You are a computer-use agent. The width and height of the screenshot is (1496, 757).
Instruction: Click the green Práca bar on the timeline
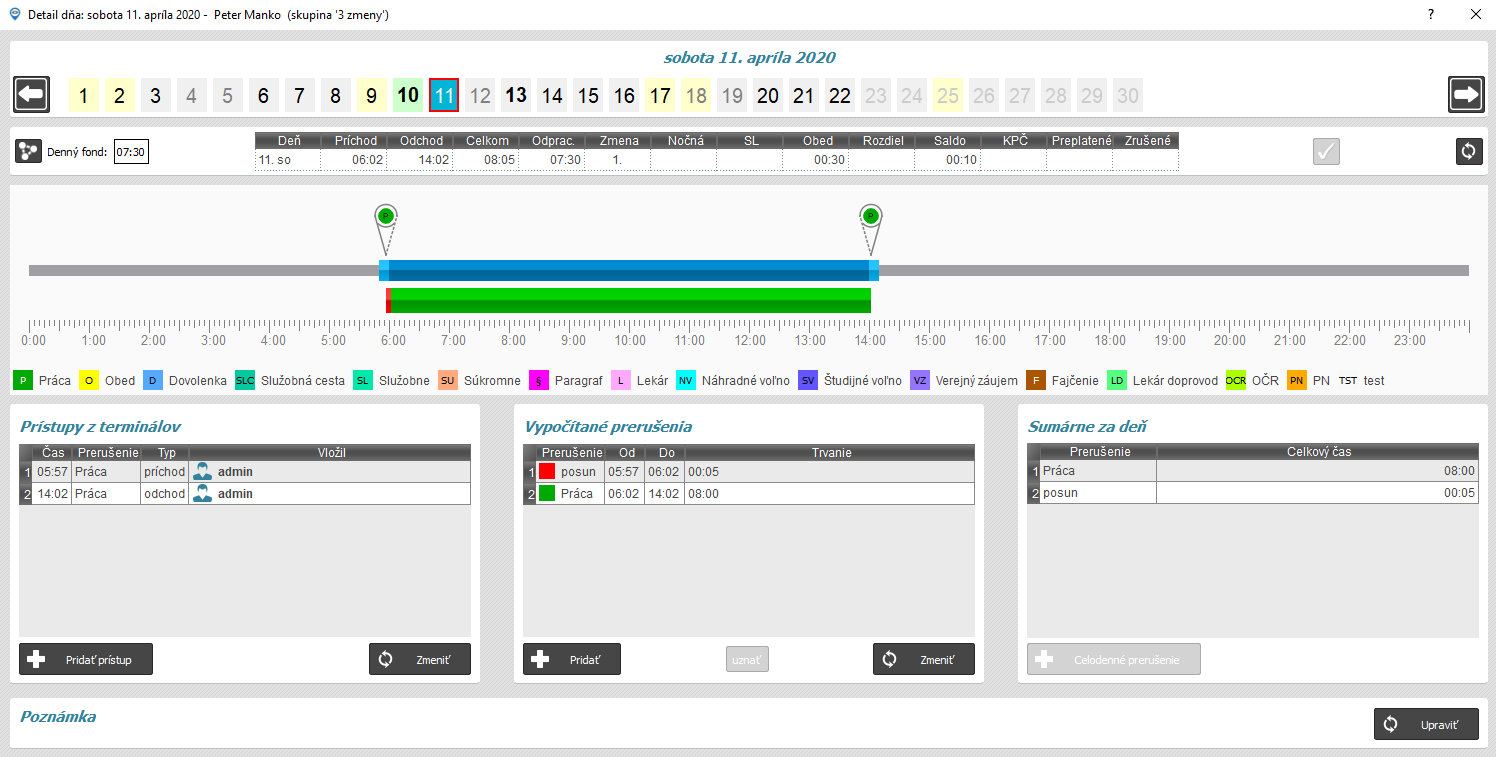pyautogui.click(x=629, y=300)
